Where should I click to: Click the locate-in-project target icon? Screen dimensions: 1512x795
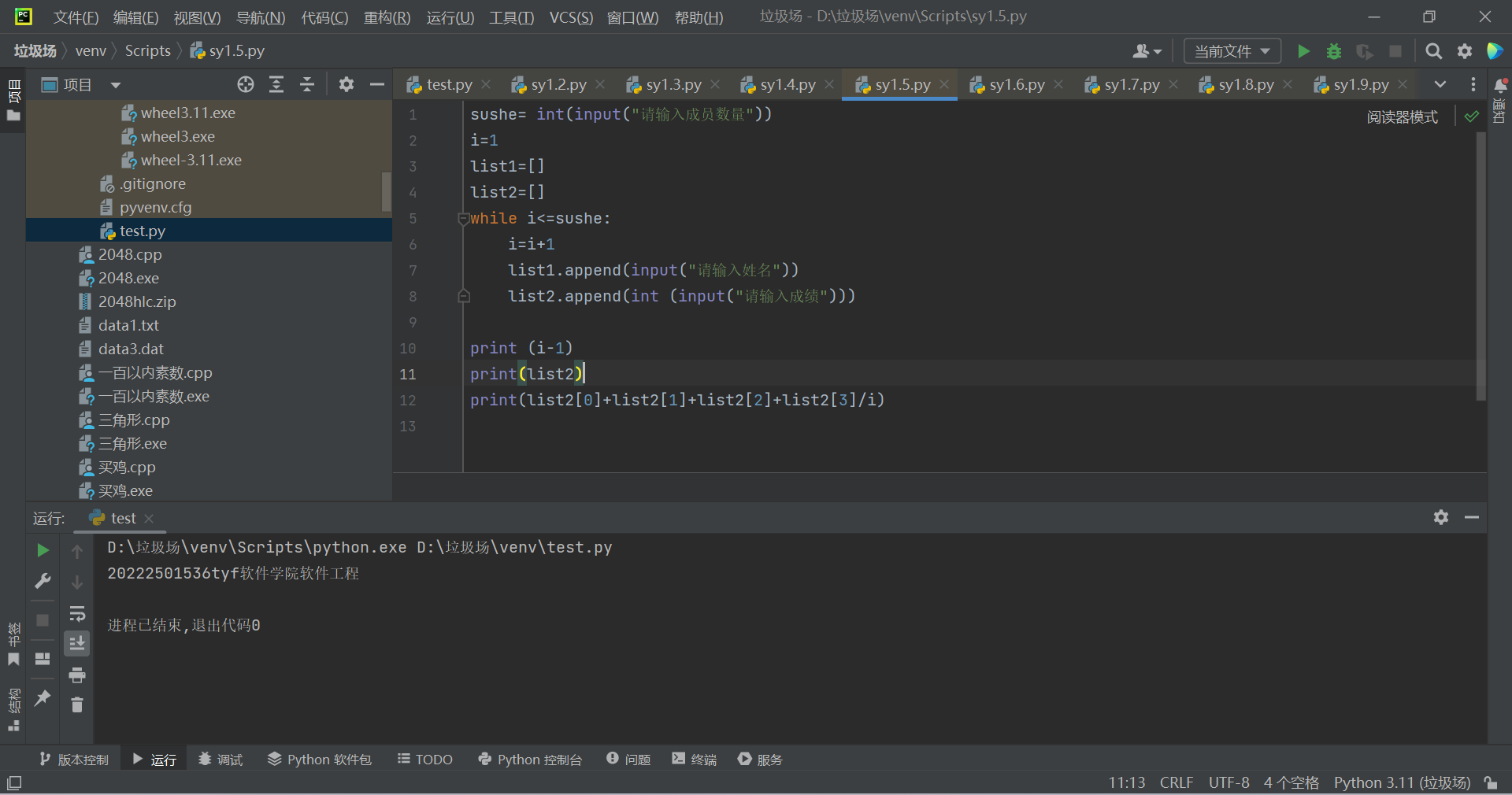click(x=246, y=84)
